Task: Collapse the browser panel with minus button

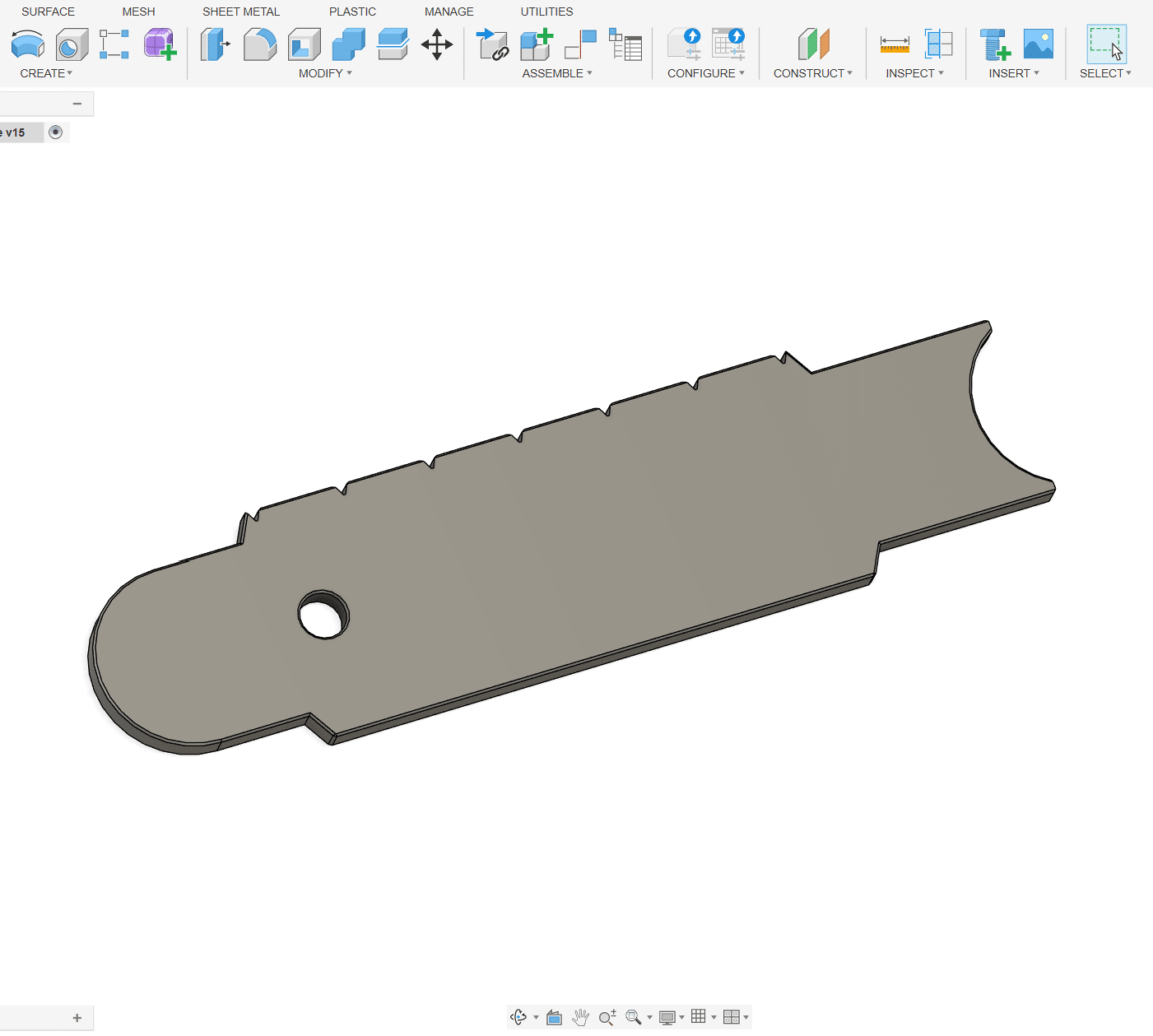Action: click(77, 104)
